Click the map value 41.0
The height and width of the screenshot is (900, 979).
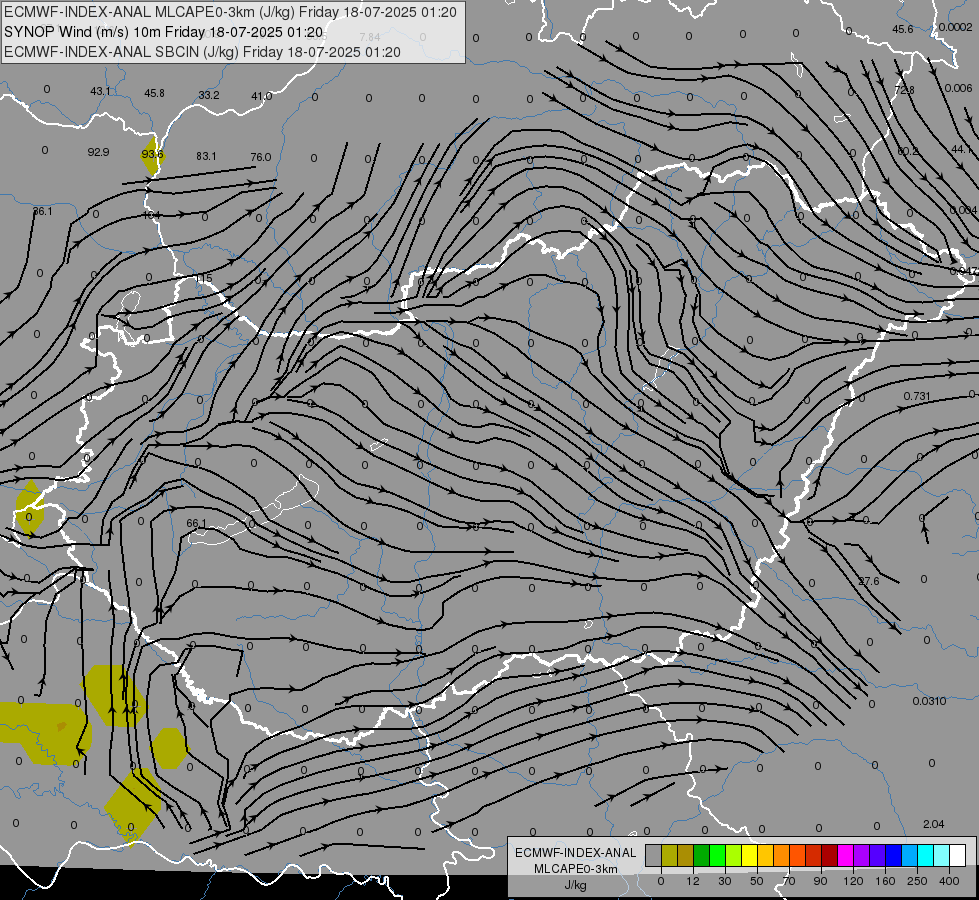pyautogui.click(x=262, y=96)
